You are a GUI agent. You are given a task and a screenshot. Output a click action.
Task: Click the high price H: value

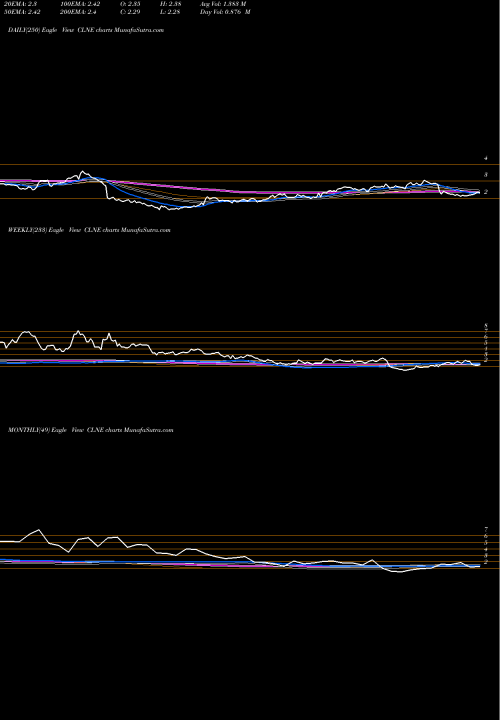point(172,4)
